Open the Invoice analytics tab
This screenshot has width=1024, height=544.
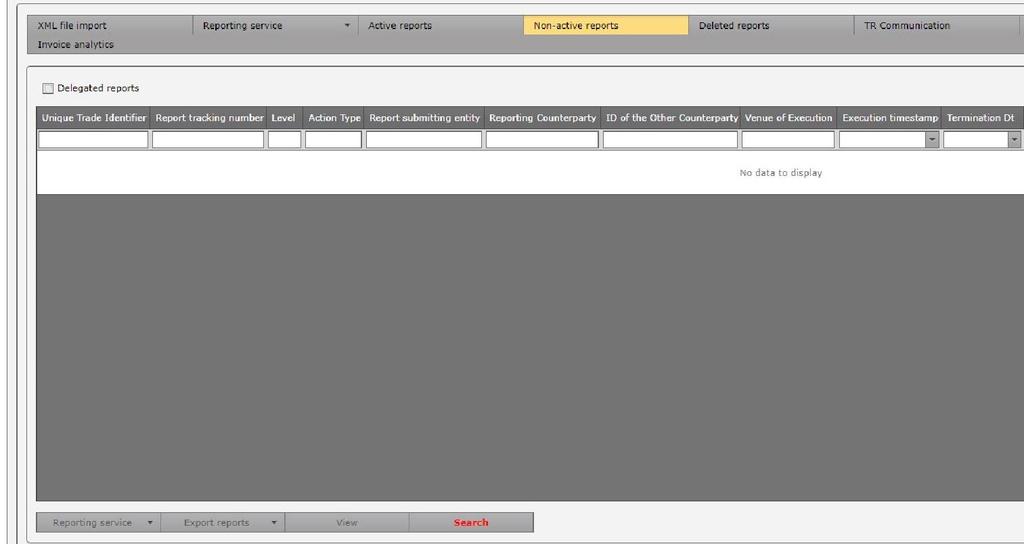click(76, 44)
